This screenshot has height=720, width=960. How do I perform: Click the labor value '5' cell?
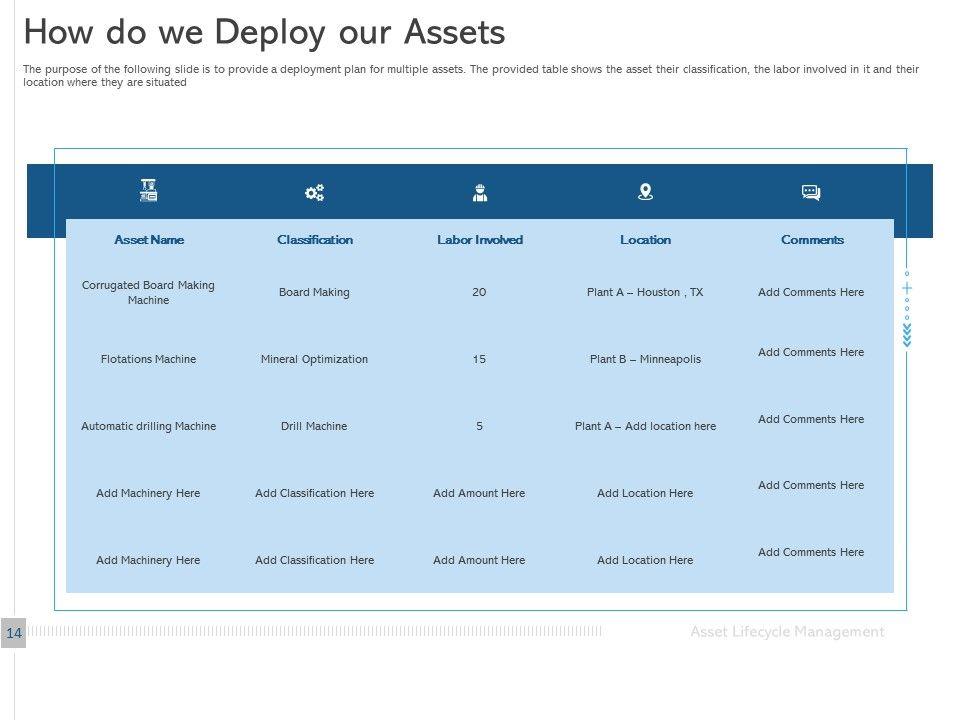479,426
